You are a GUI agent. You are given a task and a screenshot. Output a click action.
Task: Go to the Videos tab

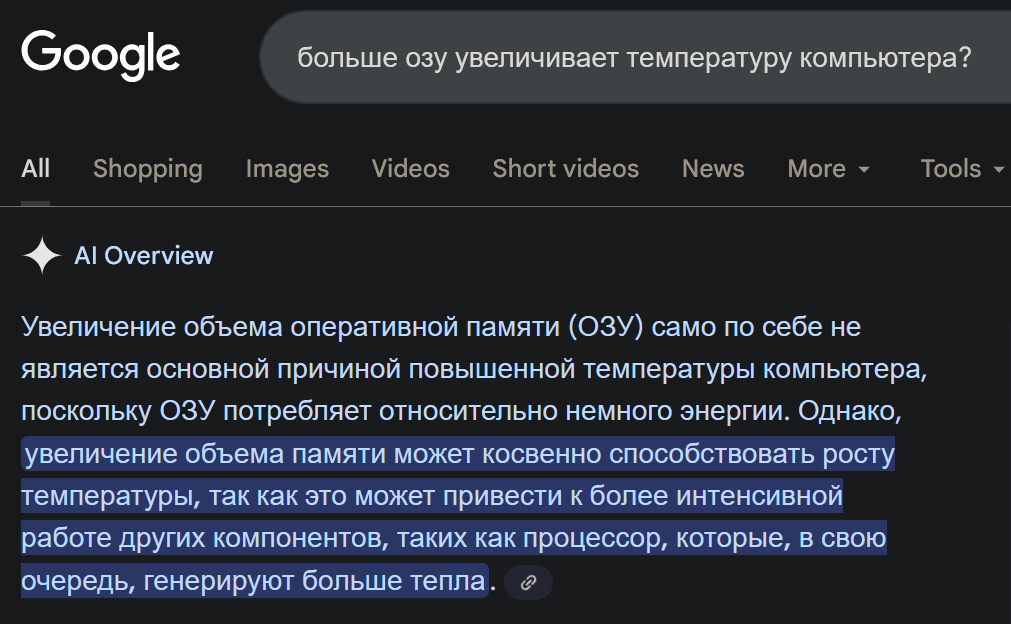pyautogui.click(x=410, y=169)
